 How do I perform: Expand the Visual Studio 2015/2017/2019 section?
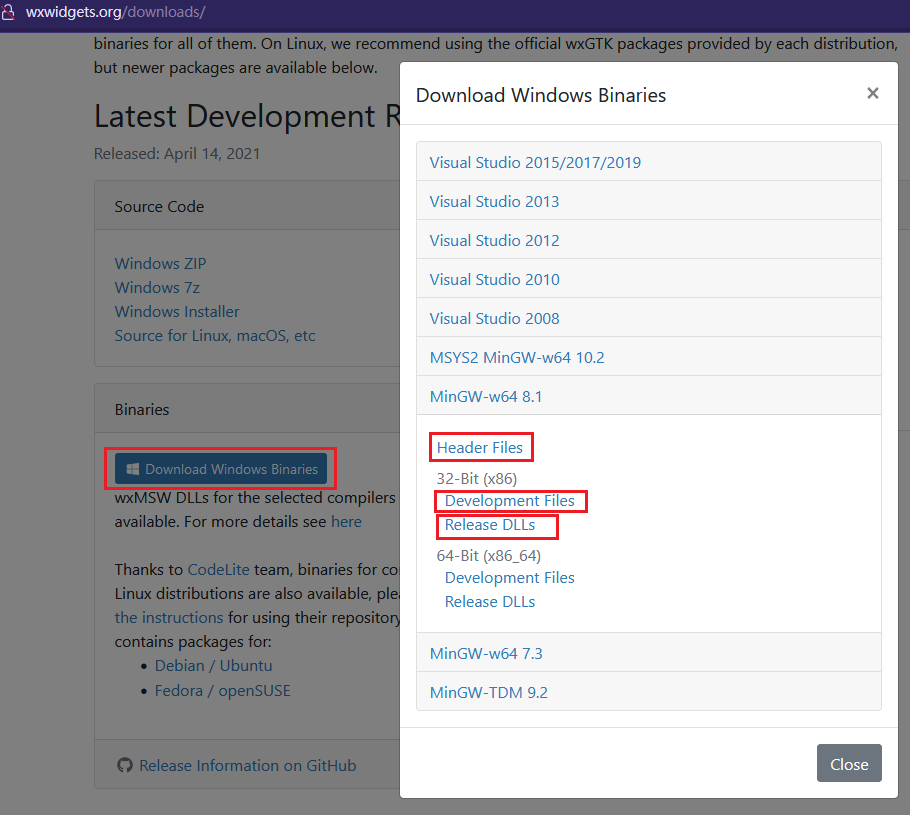click(x=535, y=162)
